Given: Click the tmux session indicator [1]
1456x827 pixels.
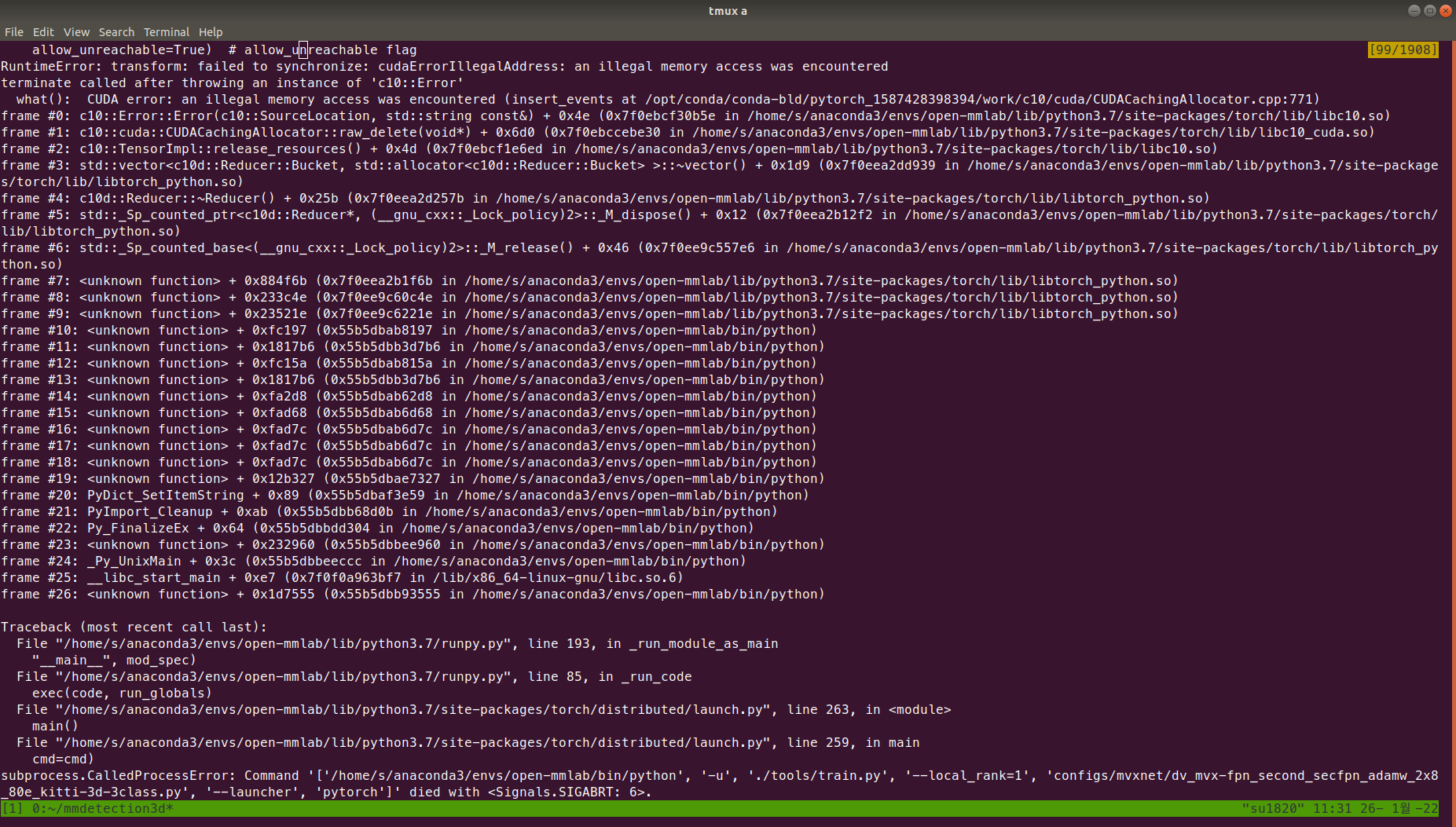Looking at the screenshot, I should (13, 808).
